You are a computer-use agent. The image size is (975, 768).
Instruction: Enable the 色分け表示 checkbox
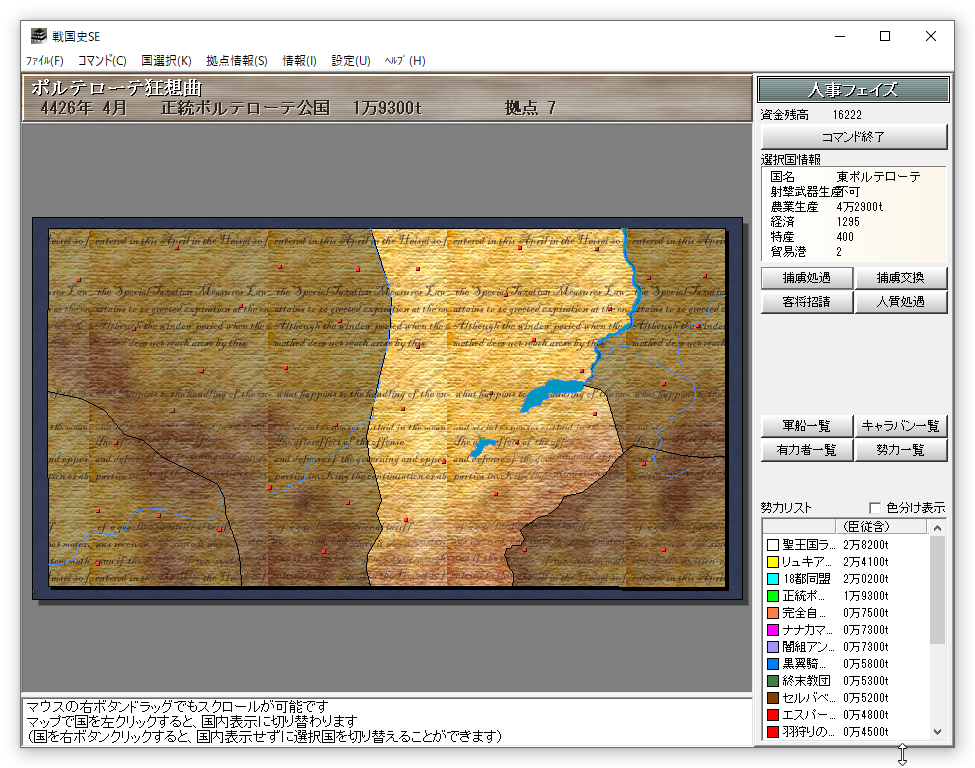pos(876,508)
